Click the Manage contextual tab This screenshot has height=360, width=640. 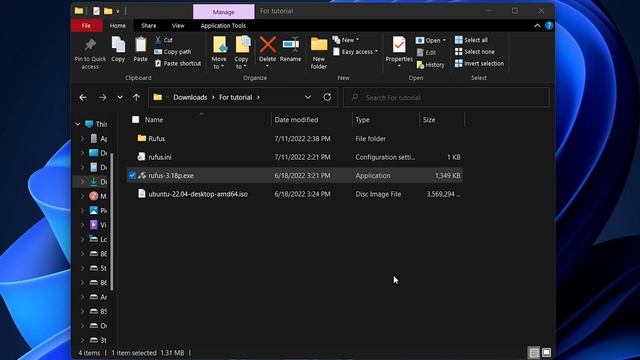(x=224, y=12)
